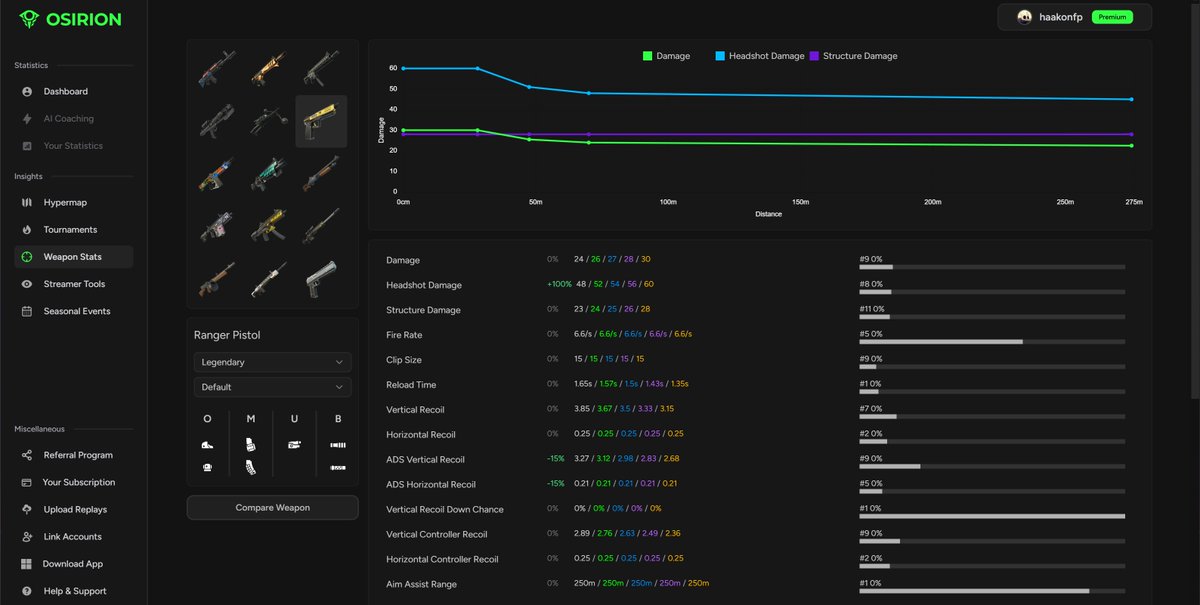Click the Streamer Tools eye icon
The height and width of the screenshot is (605, 1200).
[27, 284]
